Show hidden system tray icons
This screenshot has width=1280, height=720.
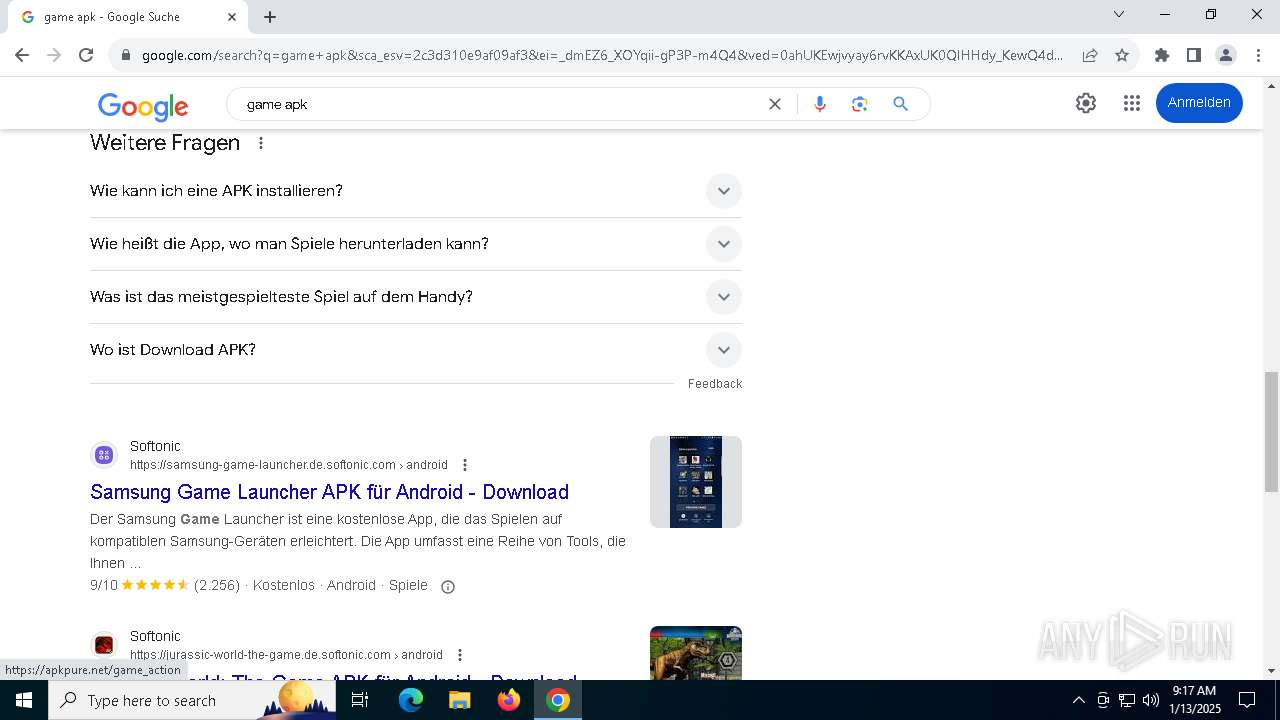tap(1078, 700)
